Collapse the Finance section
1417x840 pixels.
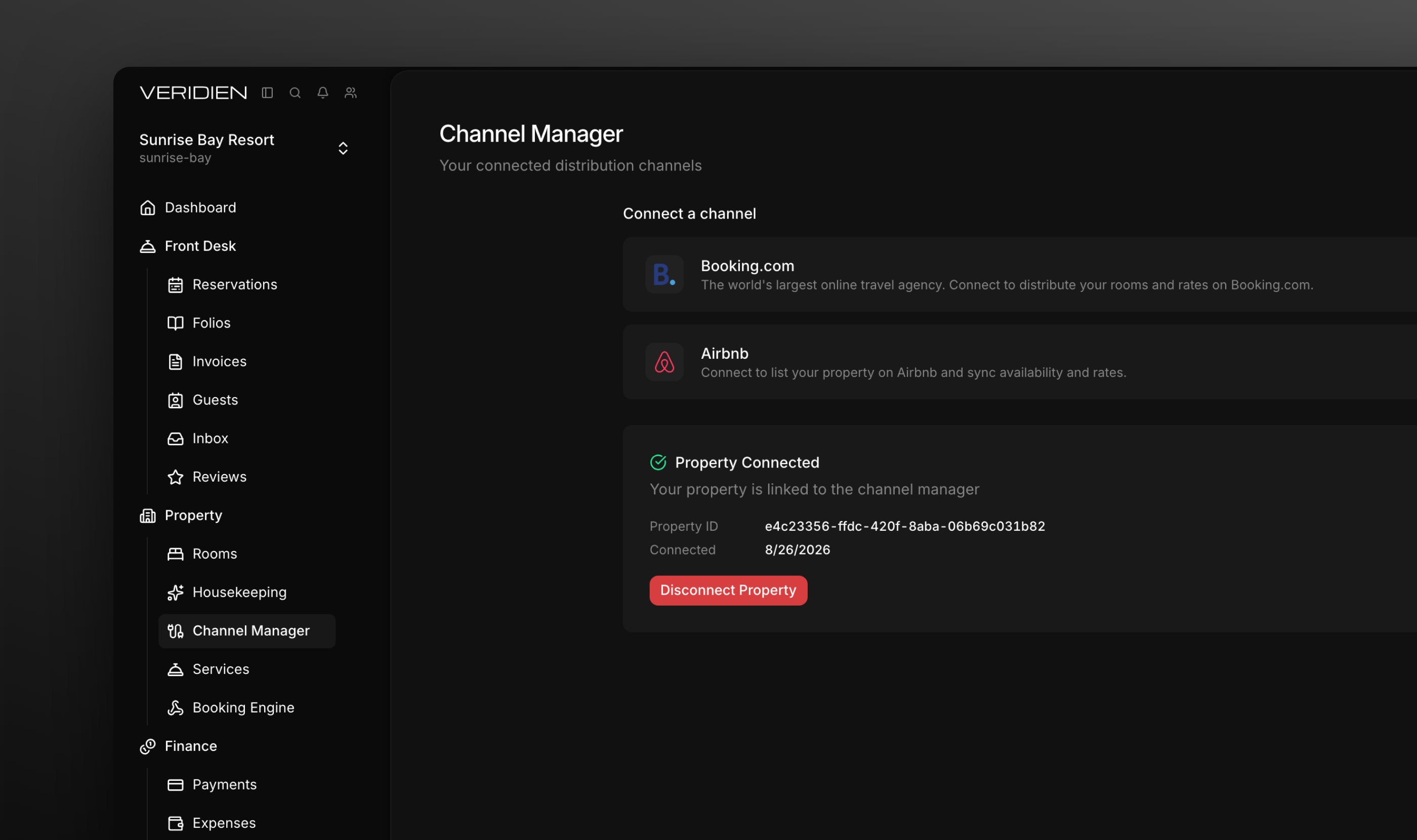tap(191, 746)
